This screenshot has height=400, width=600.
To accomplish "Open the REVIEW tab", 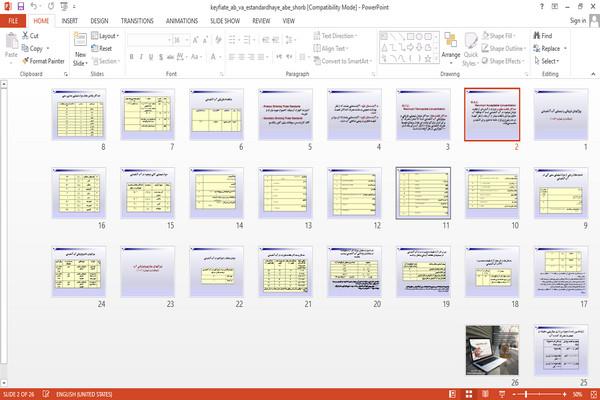I will tap(261, 21).
